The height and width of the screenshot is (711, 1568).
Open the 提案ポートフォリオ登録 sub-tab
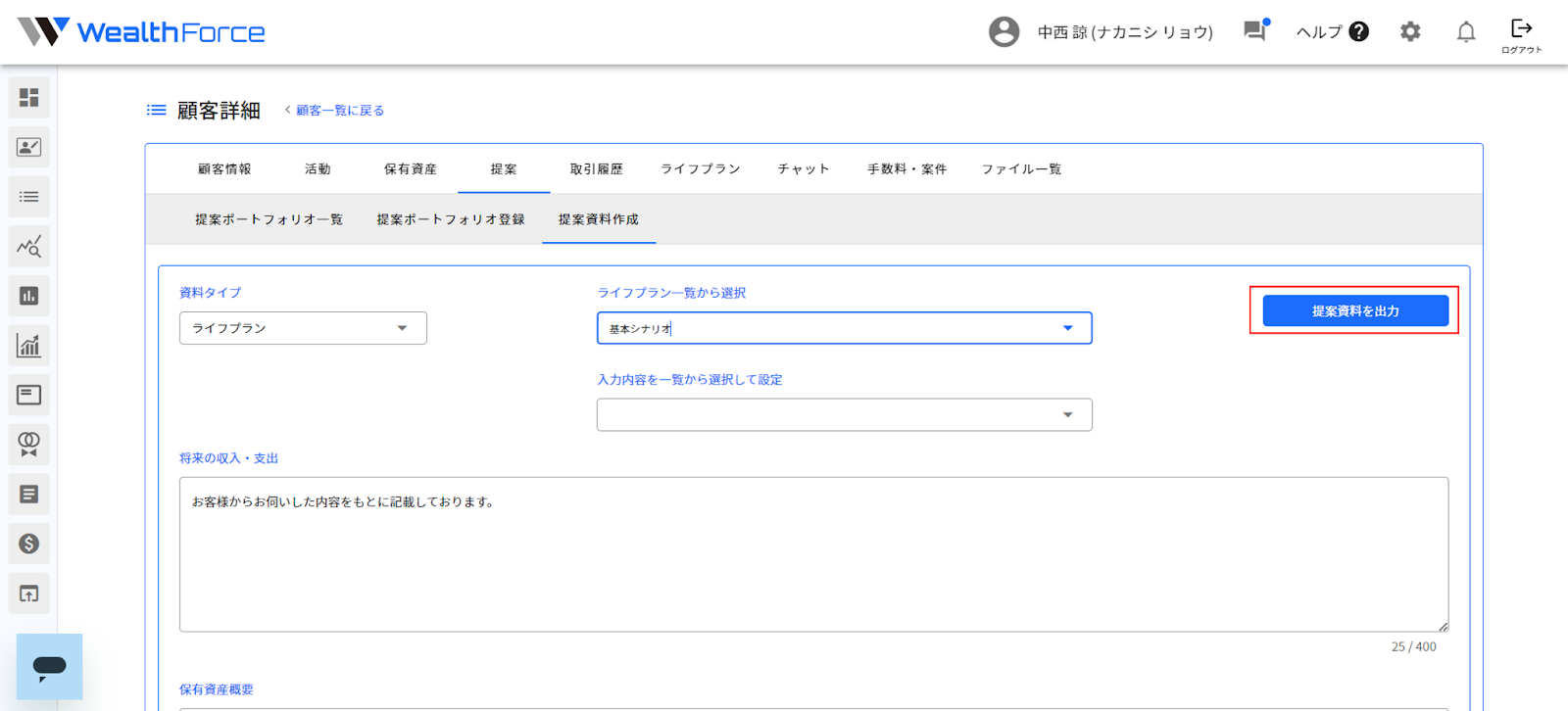click(451, 219)
